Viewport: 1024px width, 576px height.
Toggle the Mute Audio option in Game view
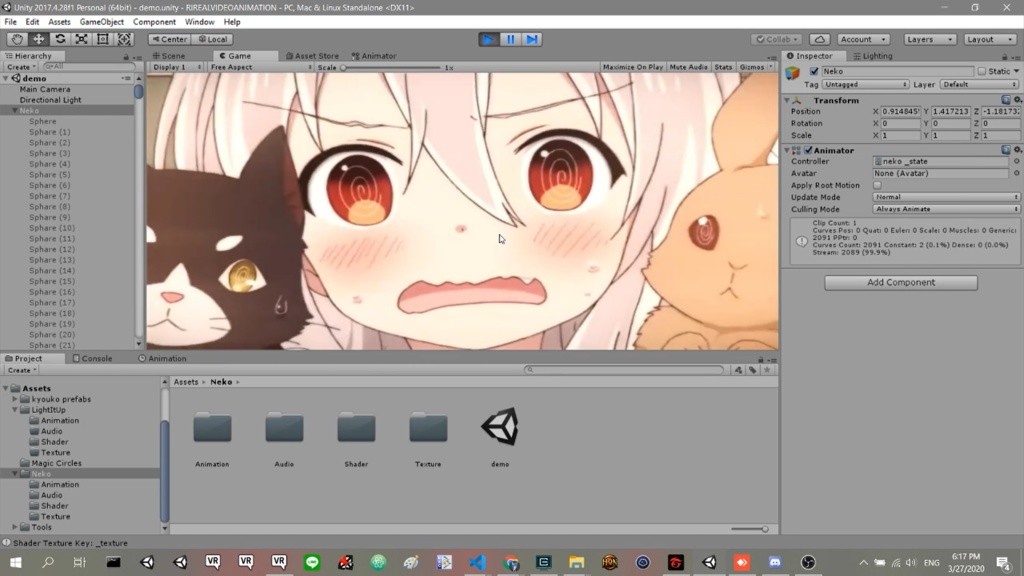[x=688, y=67]
